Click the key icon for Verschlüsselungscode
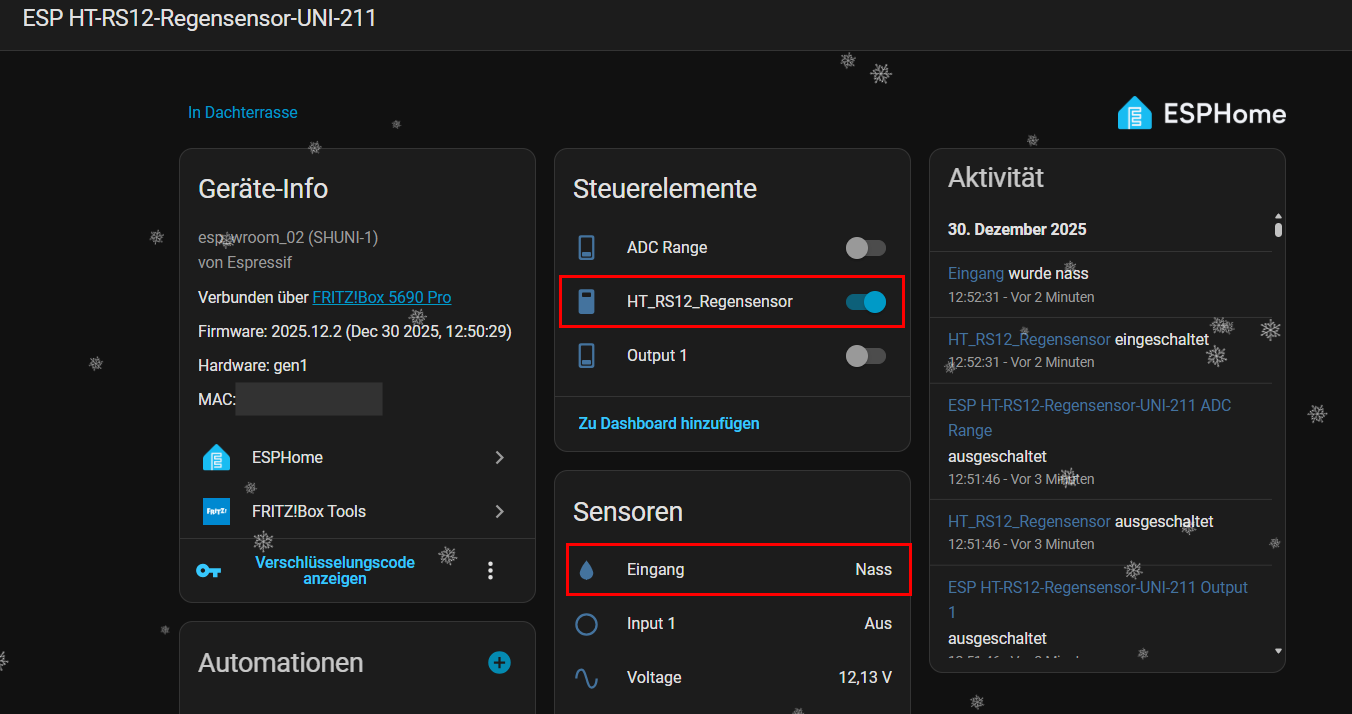The height and width of the screenshot is (714, 1352). pos(208,570)
